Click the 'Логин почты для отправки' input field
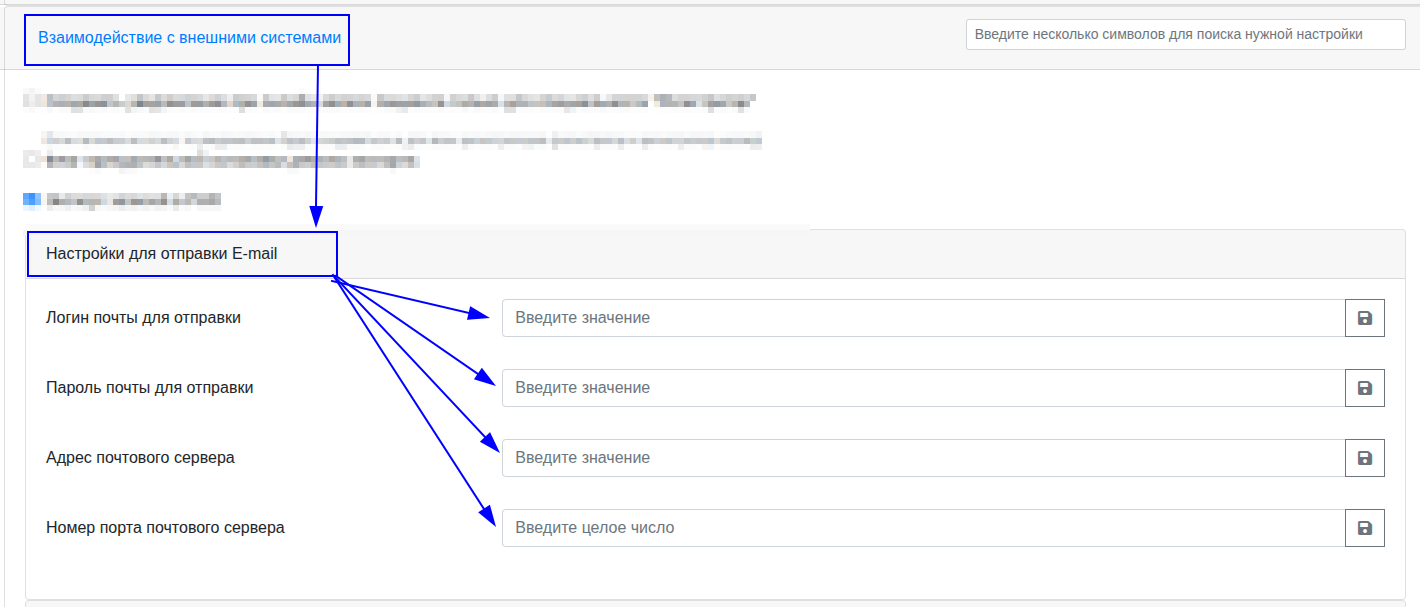1420x607 pixels. pyautogui.click(x=922, y=318)
